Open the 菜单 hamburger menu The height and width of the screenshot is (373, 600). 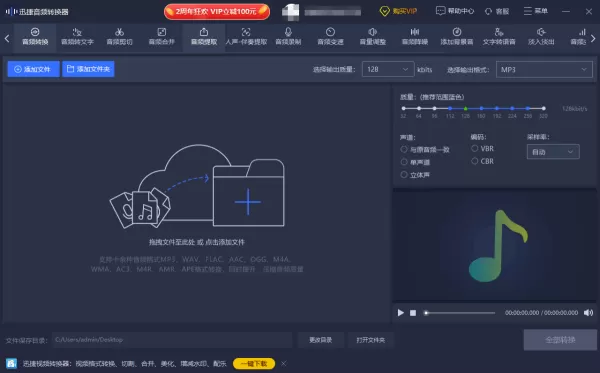(x=536, y=11)
